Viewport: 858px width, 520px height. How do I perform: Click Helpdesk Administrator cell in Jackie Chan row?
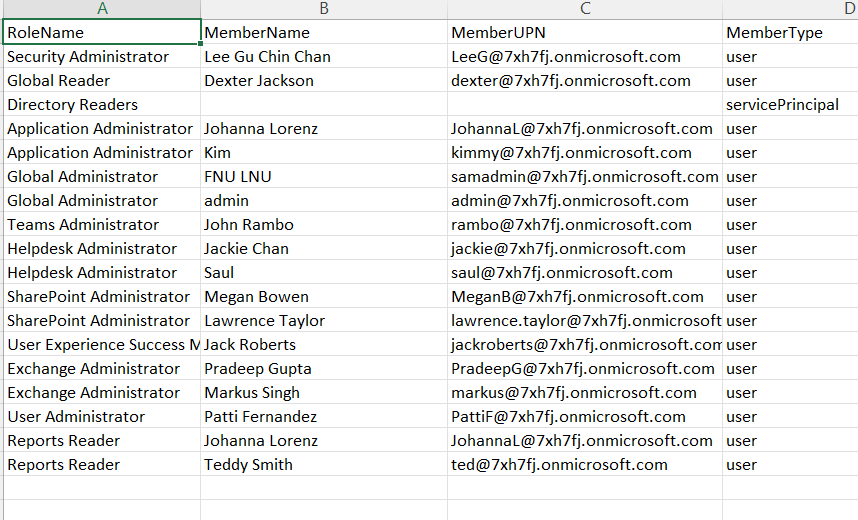click(x=102, y=249)
